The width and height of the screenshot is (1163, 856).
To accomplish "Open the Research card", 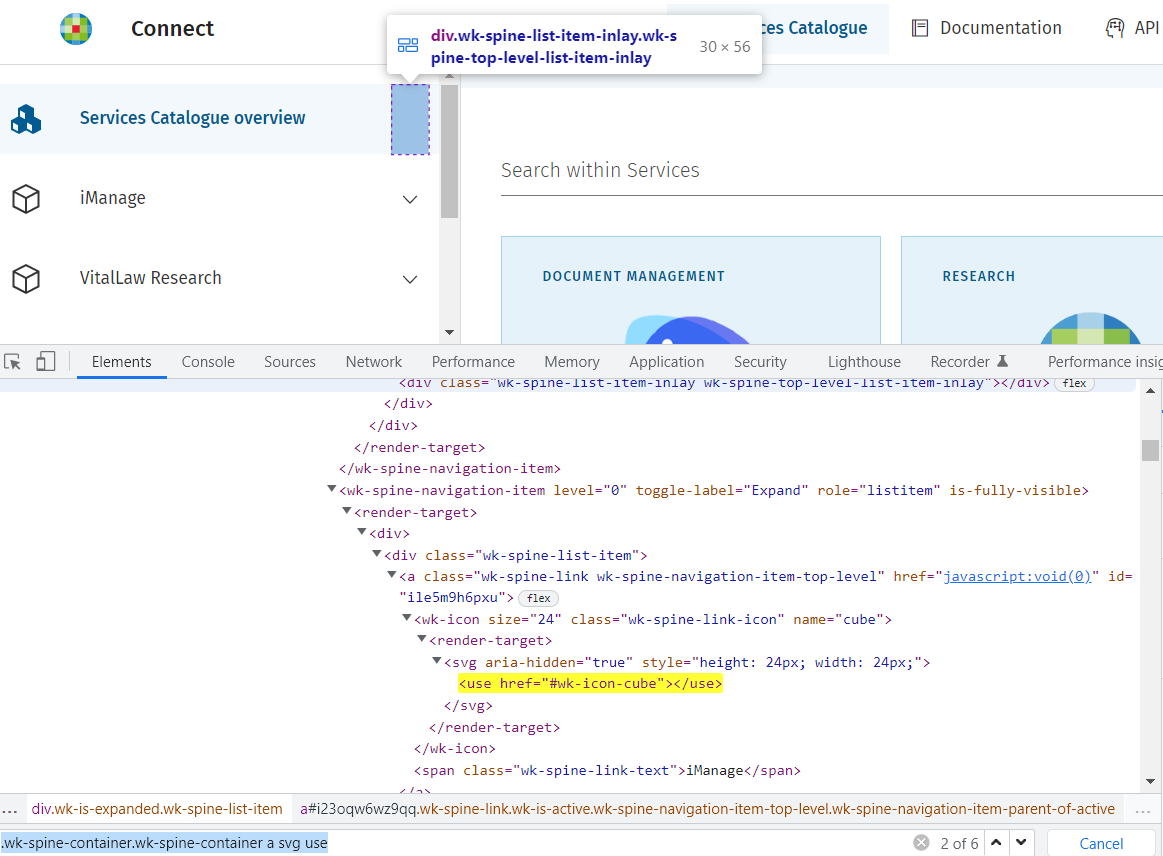I will click(1032, 290).
